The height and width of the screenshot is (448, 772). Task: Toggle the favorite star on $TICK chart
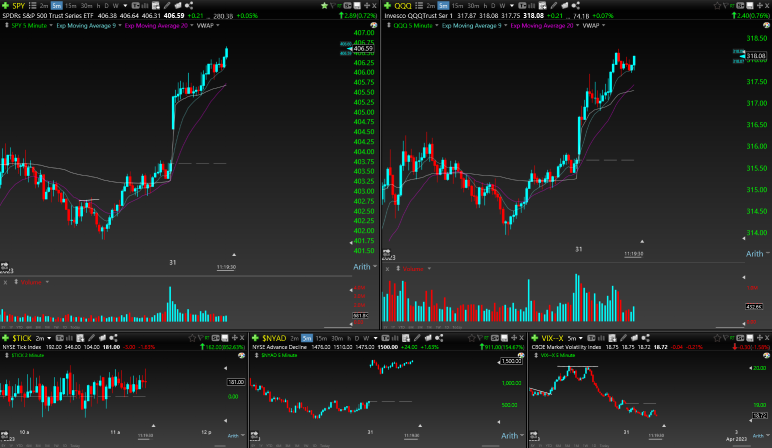click(x=192, y=338)
